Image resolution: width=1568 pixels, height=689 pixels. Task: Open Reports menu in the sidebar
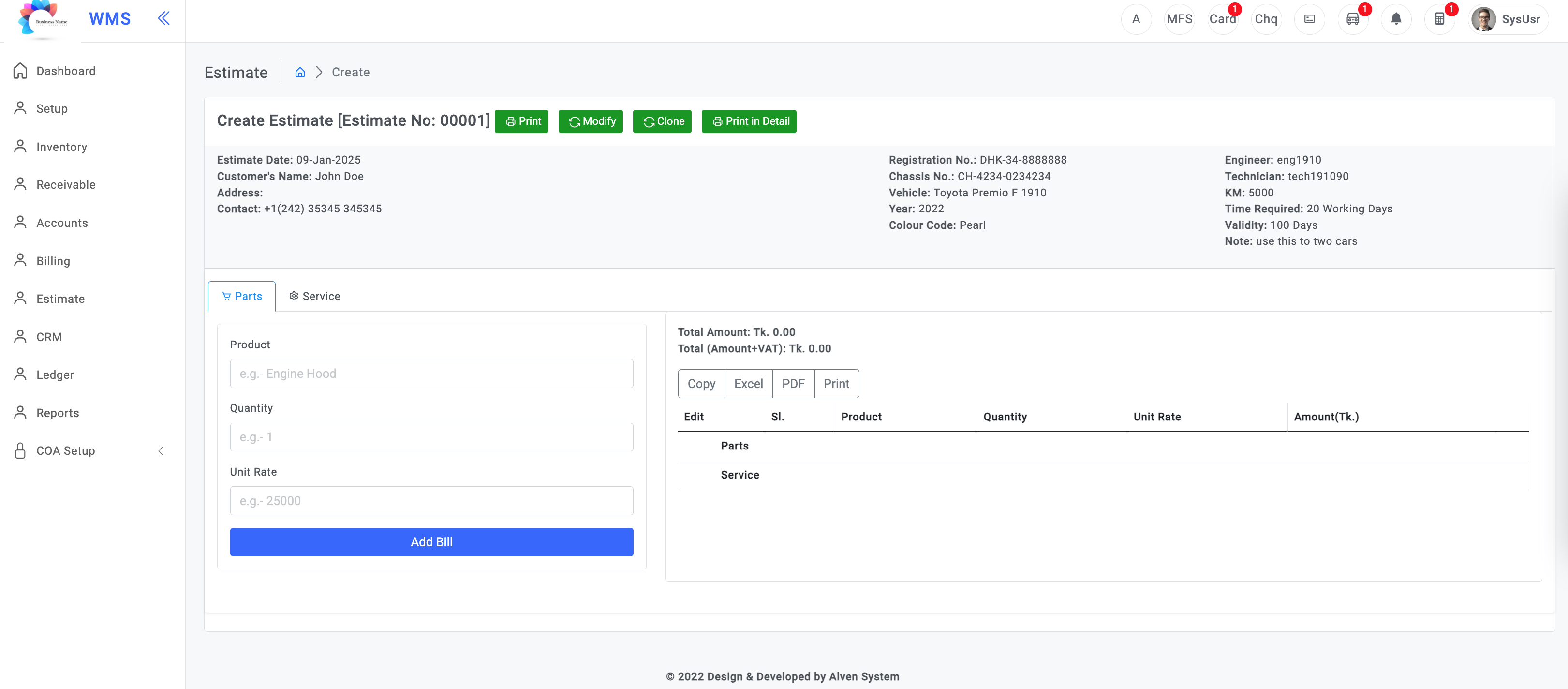58,413
